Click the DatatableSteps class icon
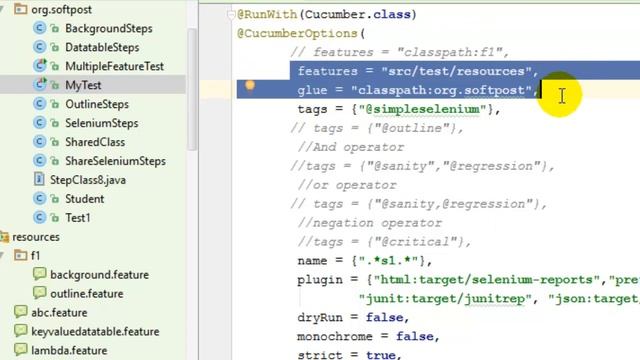This screenshot has width=640, height=360. [40, 47]
